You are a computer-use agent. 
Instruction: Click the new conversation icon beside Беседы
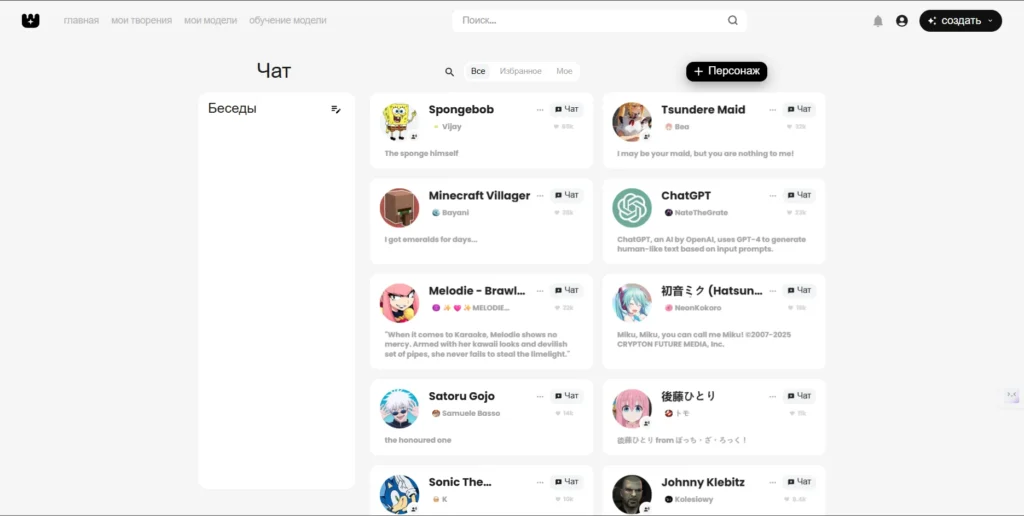coord(336,109)
